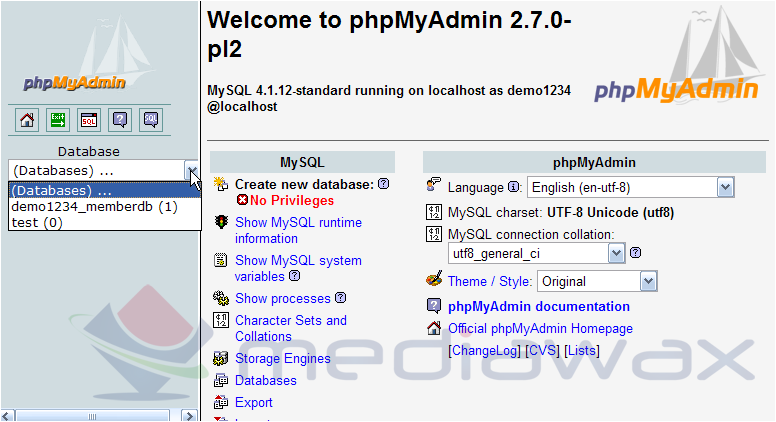Click the Language icon in phpMyAdmin section
The image size is (776, 422).
pos(434,185)
